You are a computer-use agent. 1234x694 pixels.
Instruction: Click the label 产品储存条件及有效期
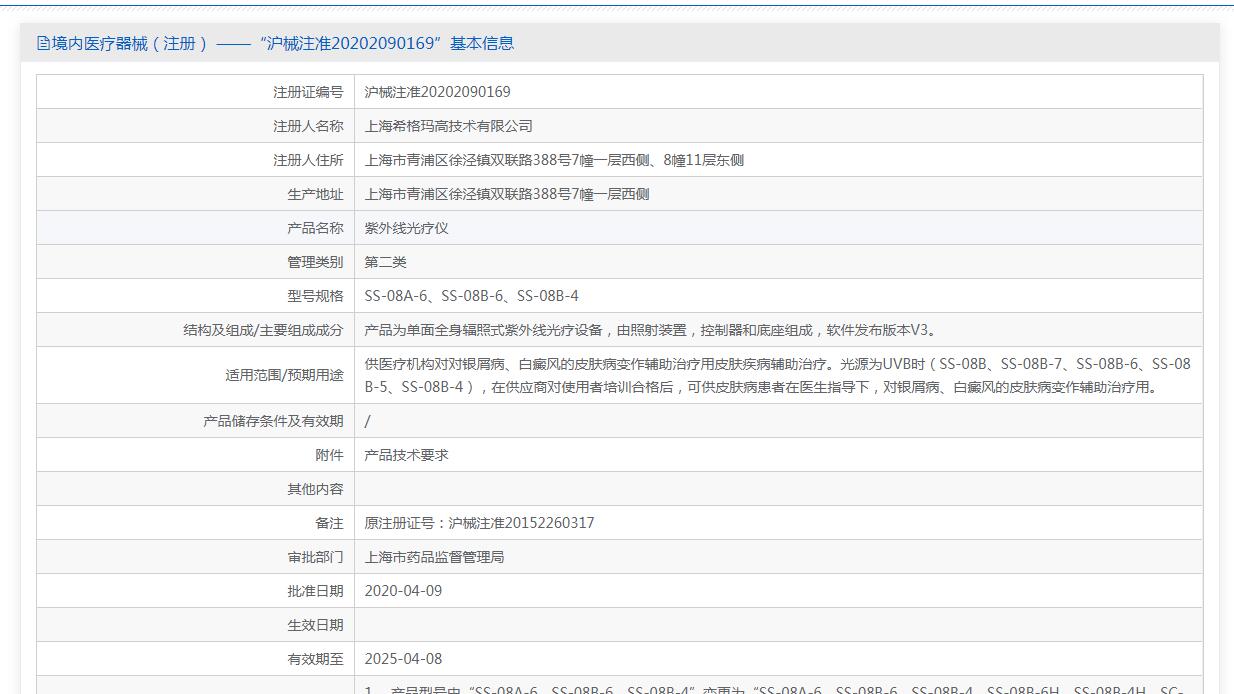tap(273, 421)
